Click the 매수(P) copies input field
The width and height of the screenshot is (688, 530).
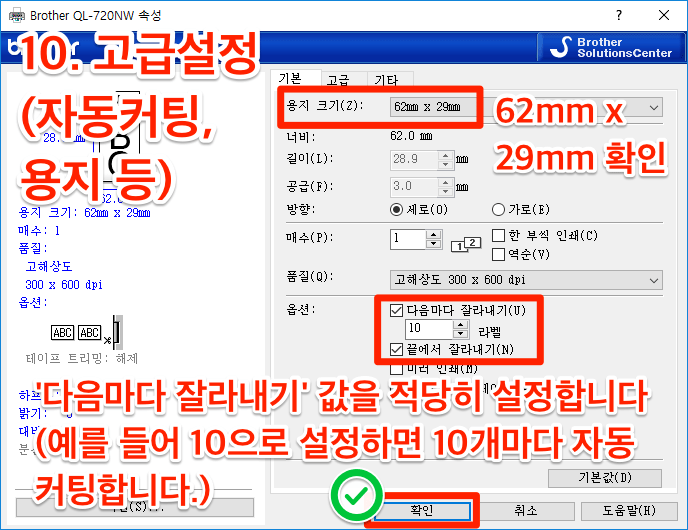coord(408,239)
